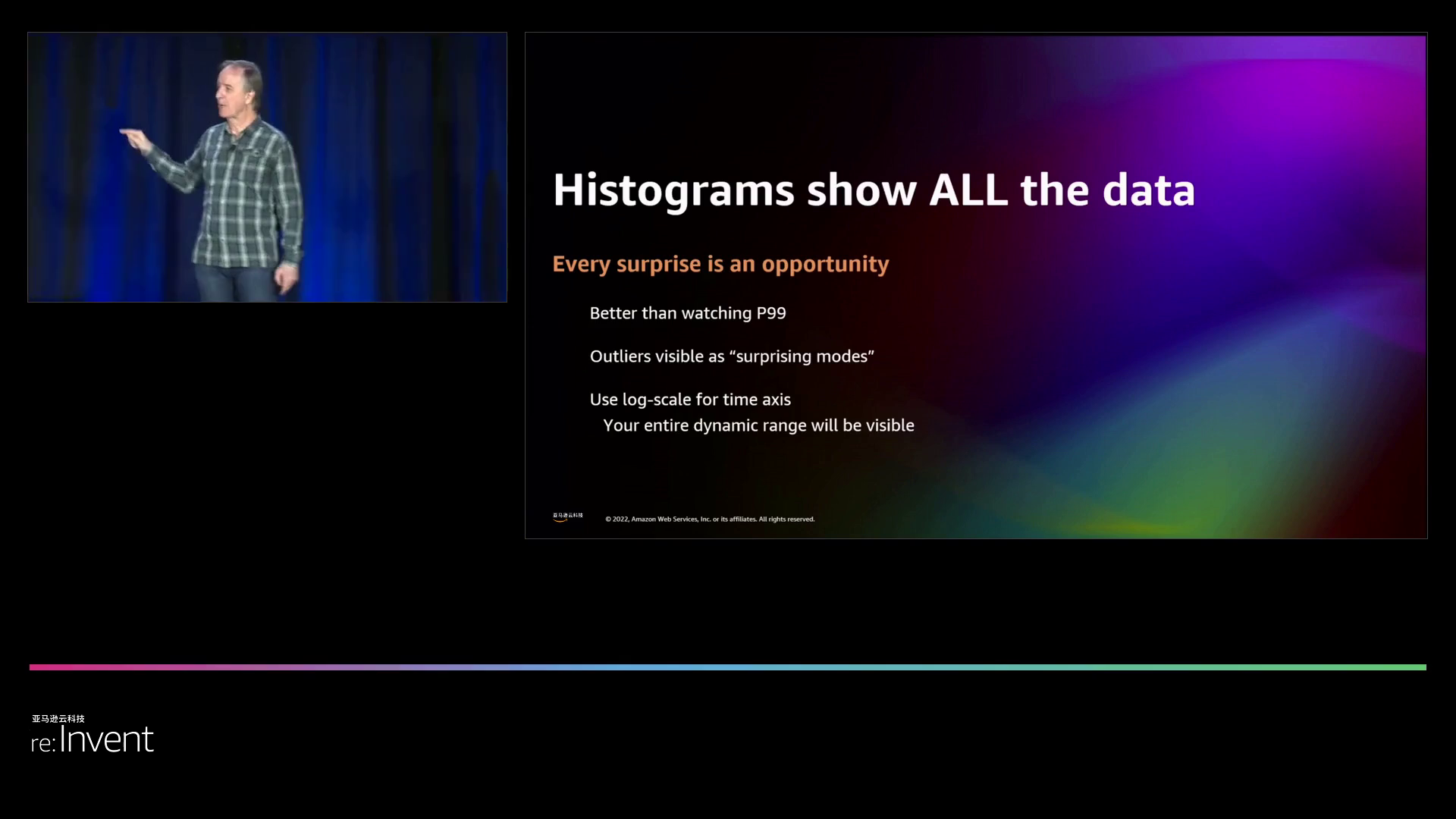
Task: Click the word ALL in the slide title
Action: coord(968,190)
